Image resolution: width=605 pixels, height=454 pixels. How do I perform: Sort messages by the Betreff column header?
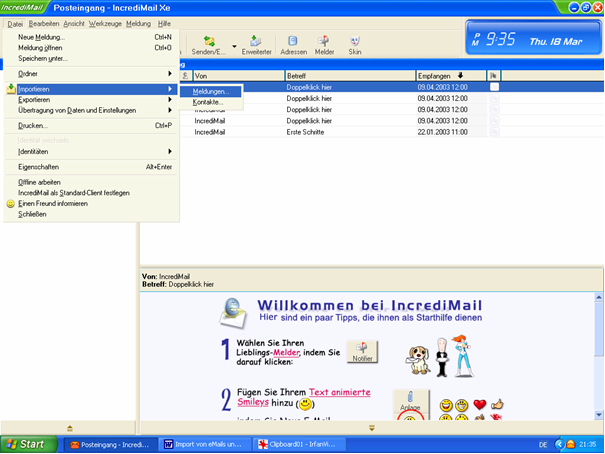coord(350,76)
